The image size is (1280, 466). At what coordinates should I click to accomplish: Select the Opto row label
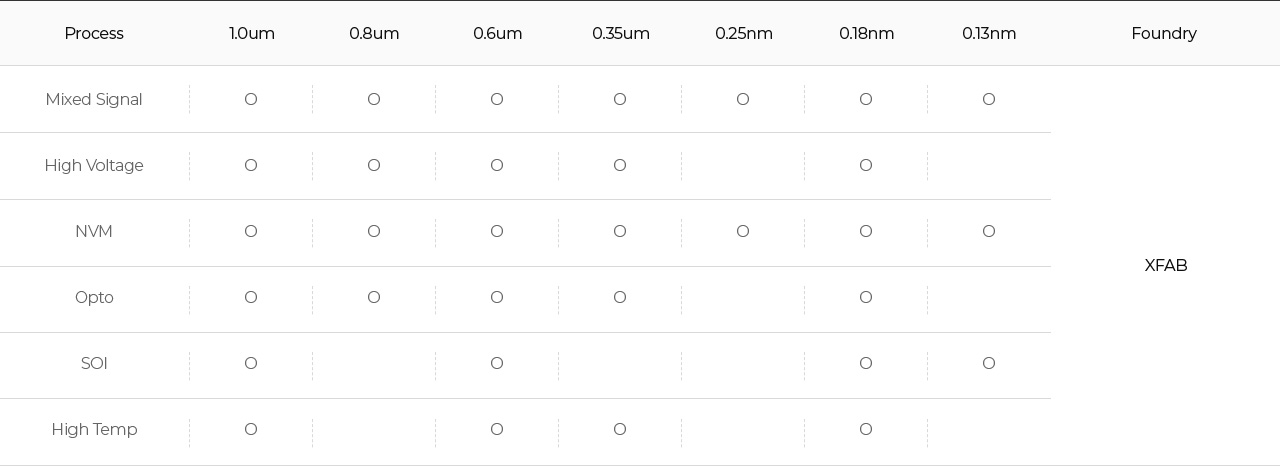pyautogui.click(x=94, y=297)
